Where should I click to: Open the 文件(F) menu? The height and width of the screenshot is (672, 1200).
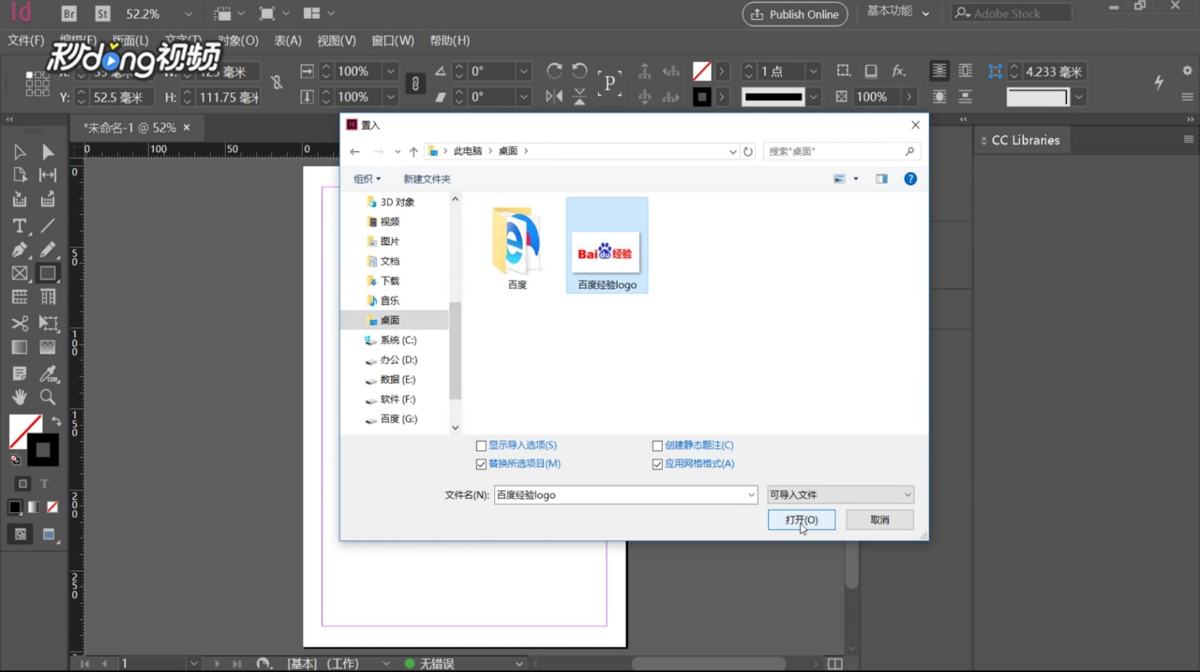click(x=26, y=41)
